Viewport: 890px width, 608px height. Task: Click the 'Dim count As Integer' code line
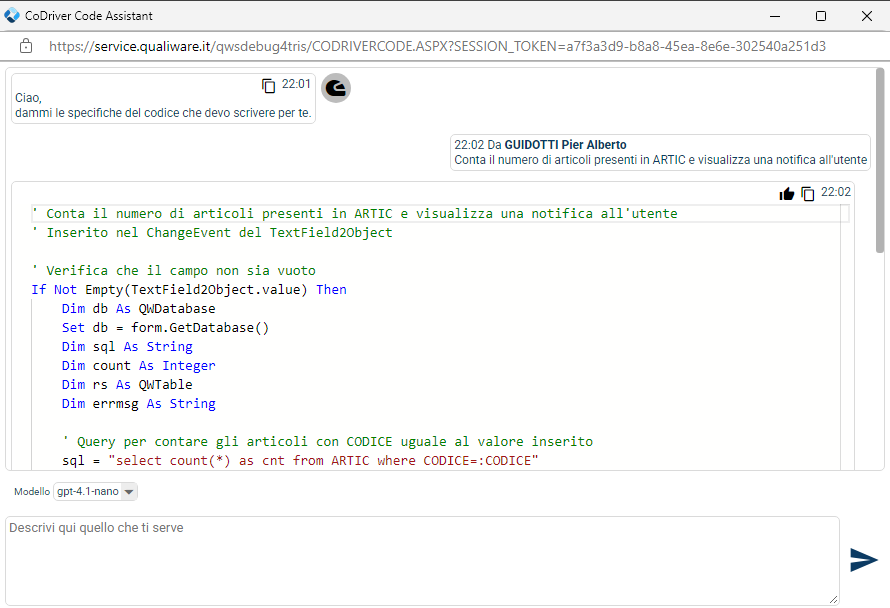(138, 366)
